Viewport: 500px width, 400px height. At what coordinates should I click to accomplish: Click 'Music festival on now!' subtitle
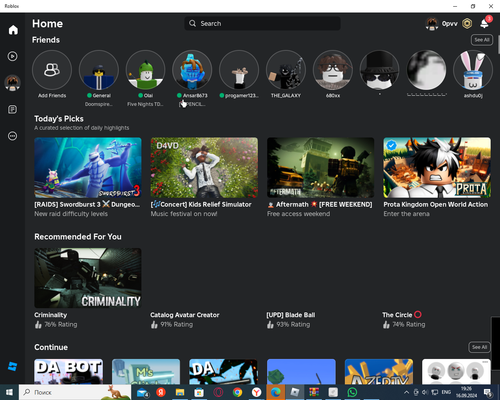(x=184, y=214)
